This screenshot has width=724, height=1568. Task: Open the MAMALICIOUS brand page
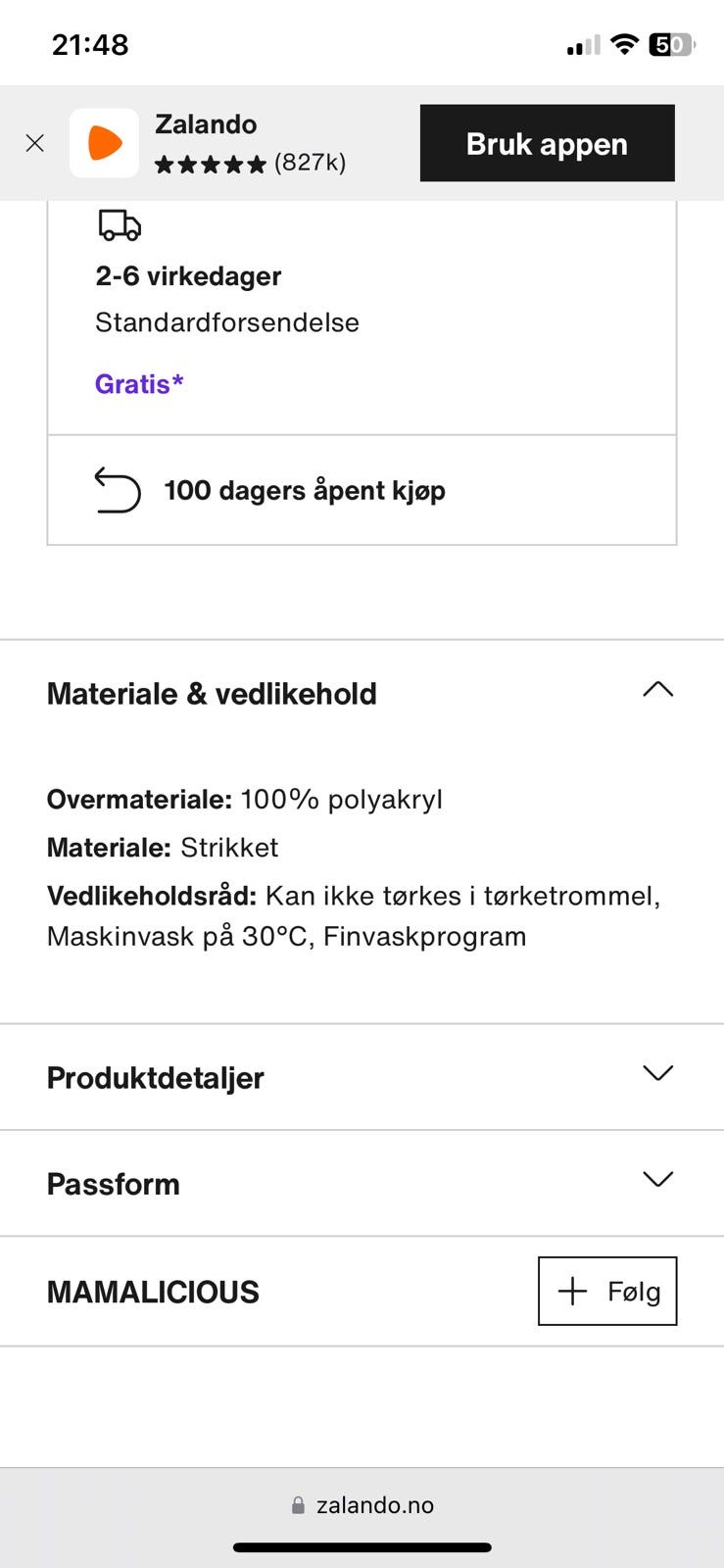pyautogui.click(x=153, y=1292)
